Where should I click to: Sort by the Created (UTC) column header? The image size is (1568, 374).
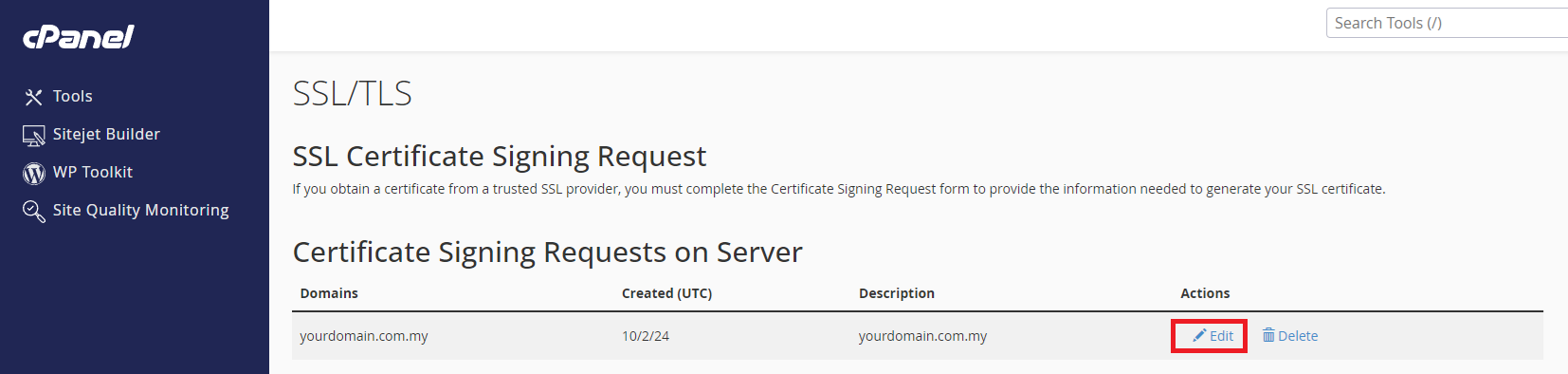(666, 293)
